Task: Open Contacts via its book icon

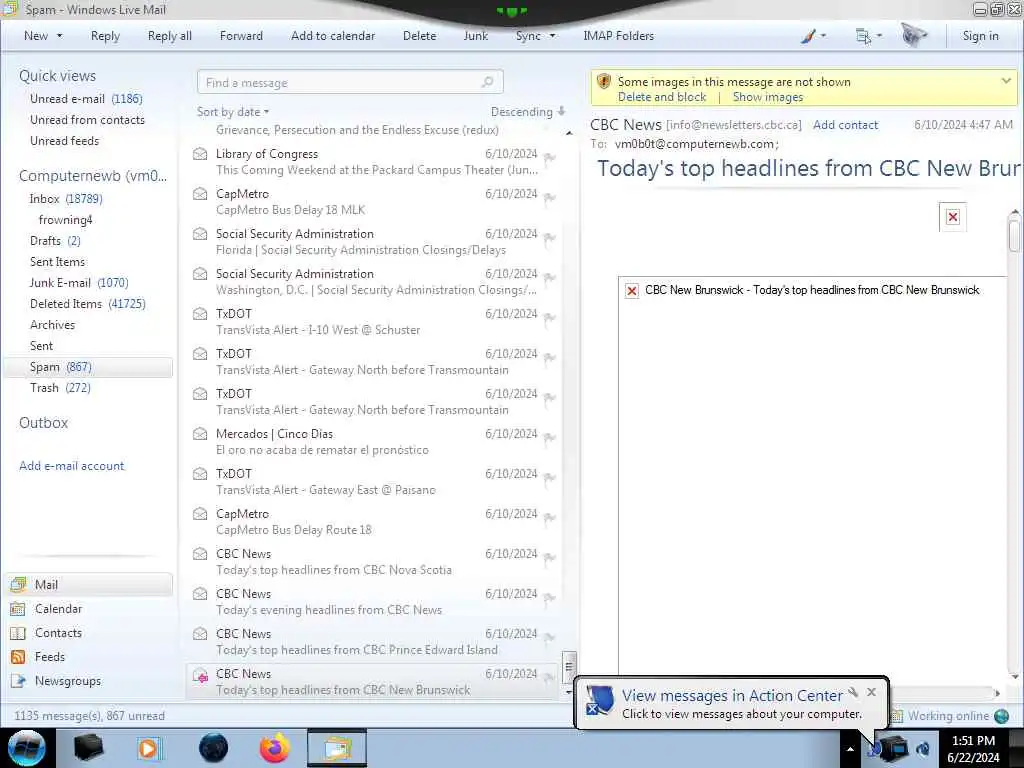Action: 18,633
